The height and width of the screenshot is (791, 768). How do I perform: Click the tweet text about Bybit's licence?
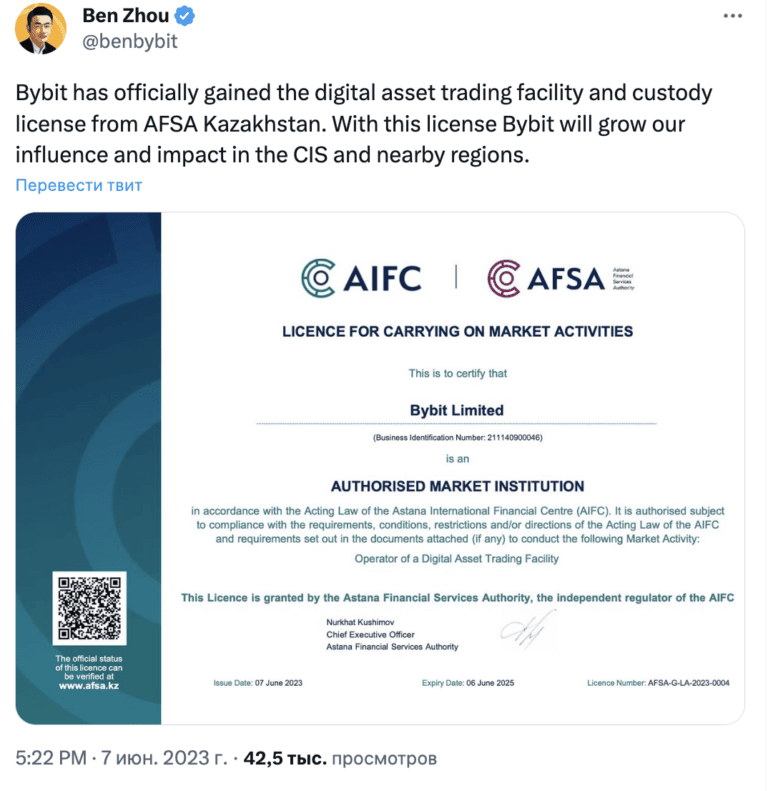364,125
